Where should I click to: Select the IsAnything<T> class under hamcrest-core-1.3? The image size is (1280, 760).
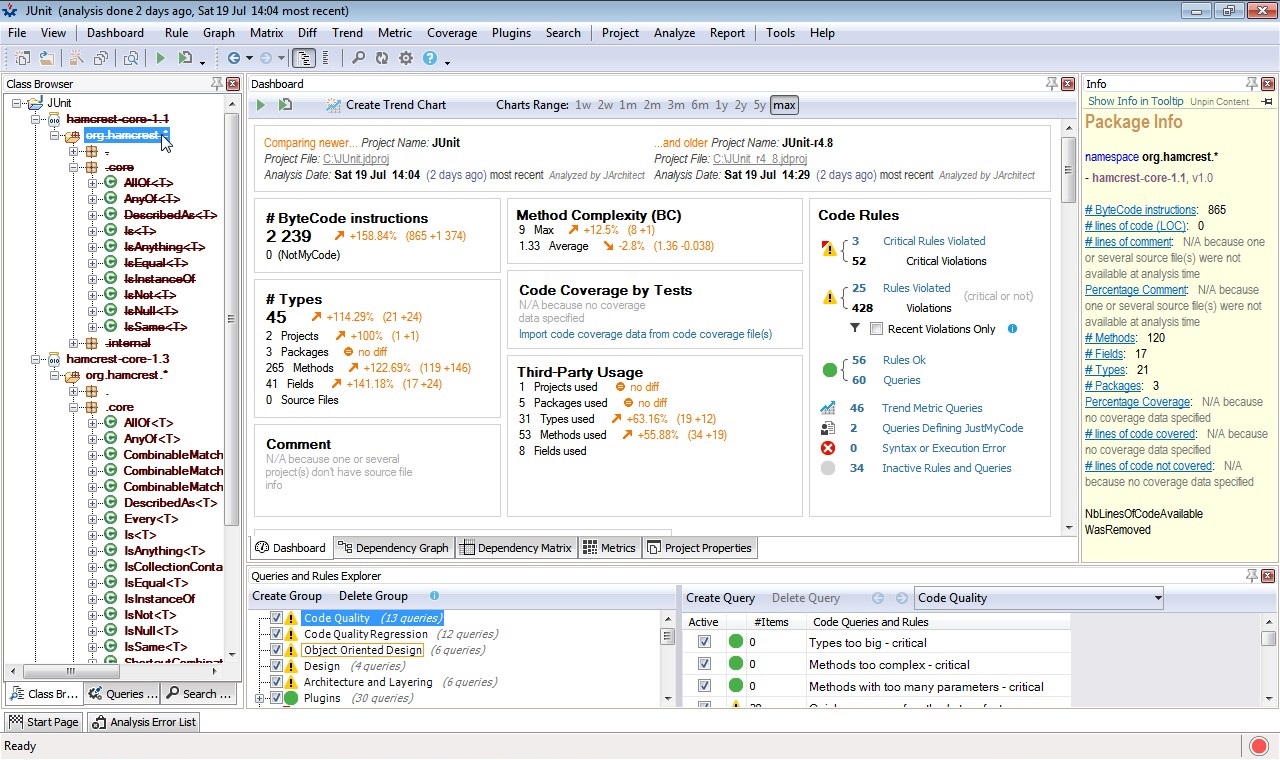[x=165, y=551]
